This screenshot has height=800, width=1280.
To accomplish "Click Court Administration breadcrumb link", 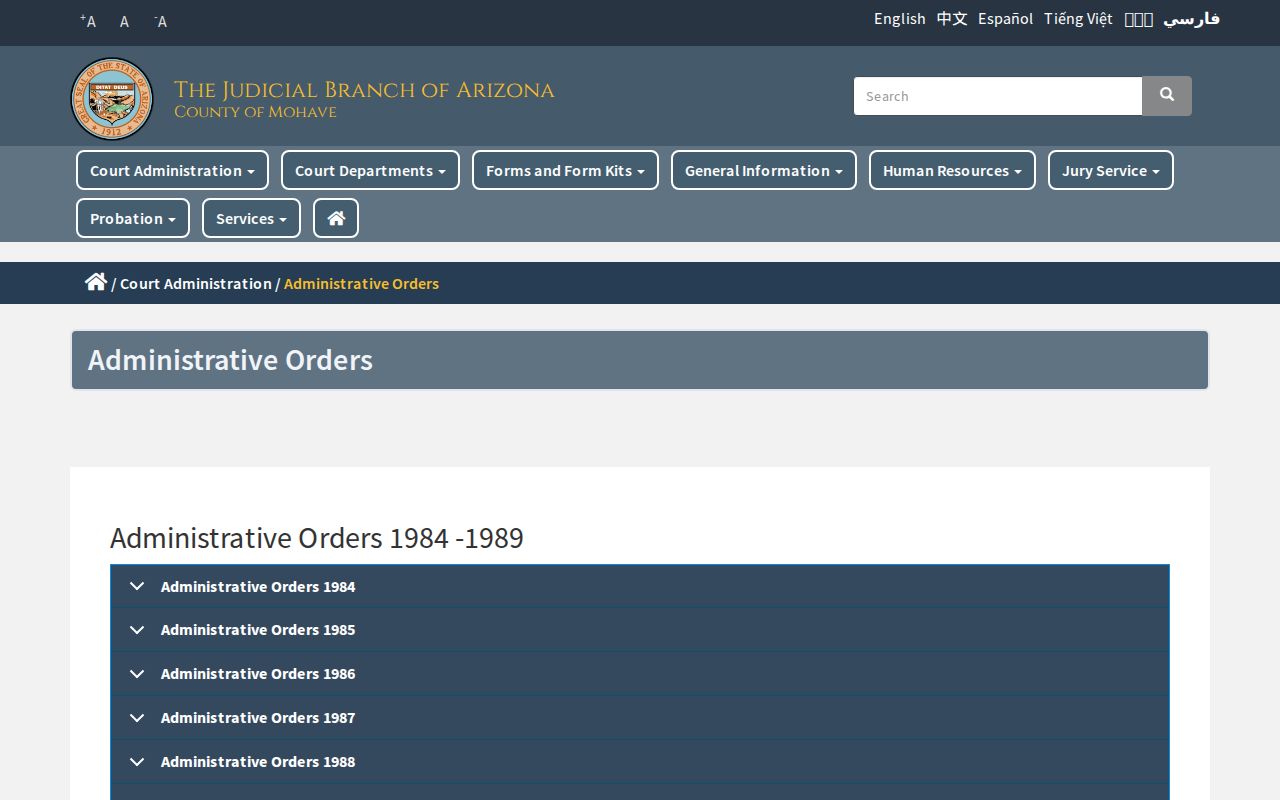I will point(196,283).
